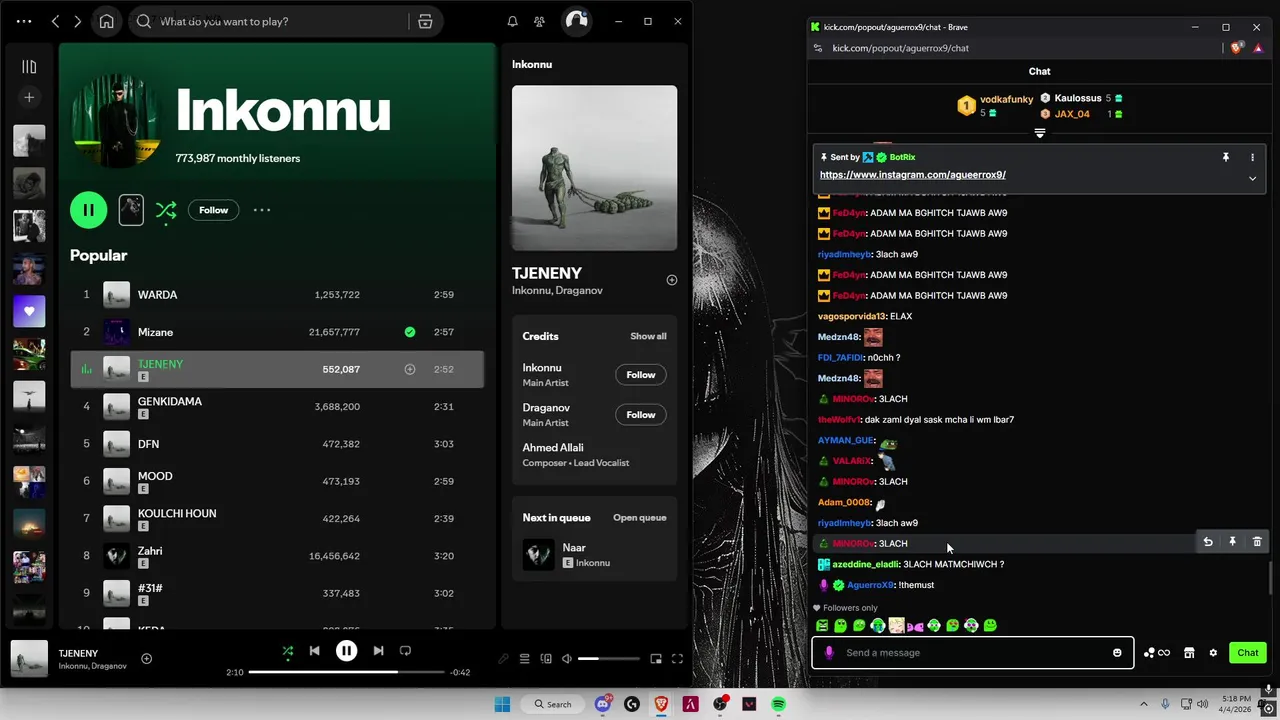Expand leaderboard toggle below gifters list

[x=1040, y=133]
